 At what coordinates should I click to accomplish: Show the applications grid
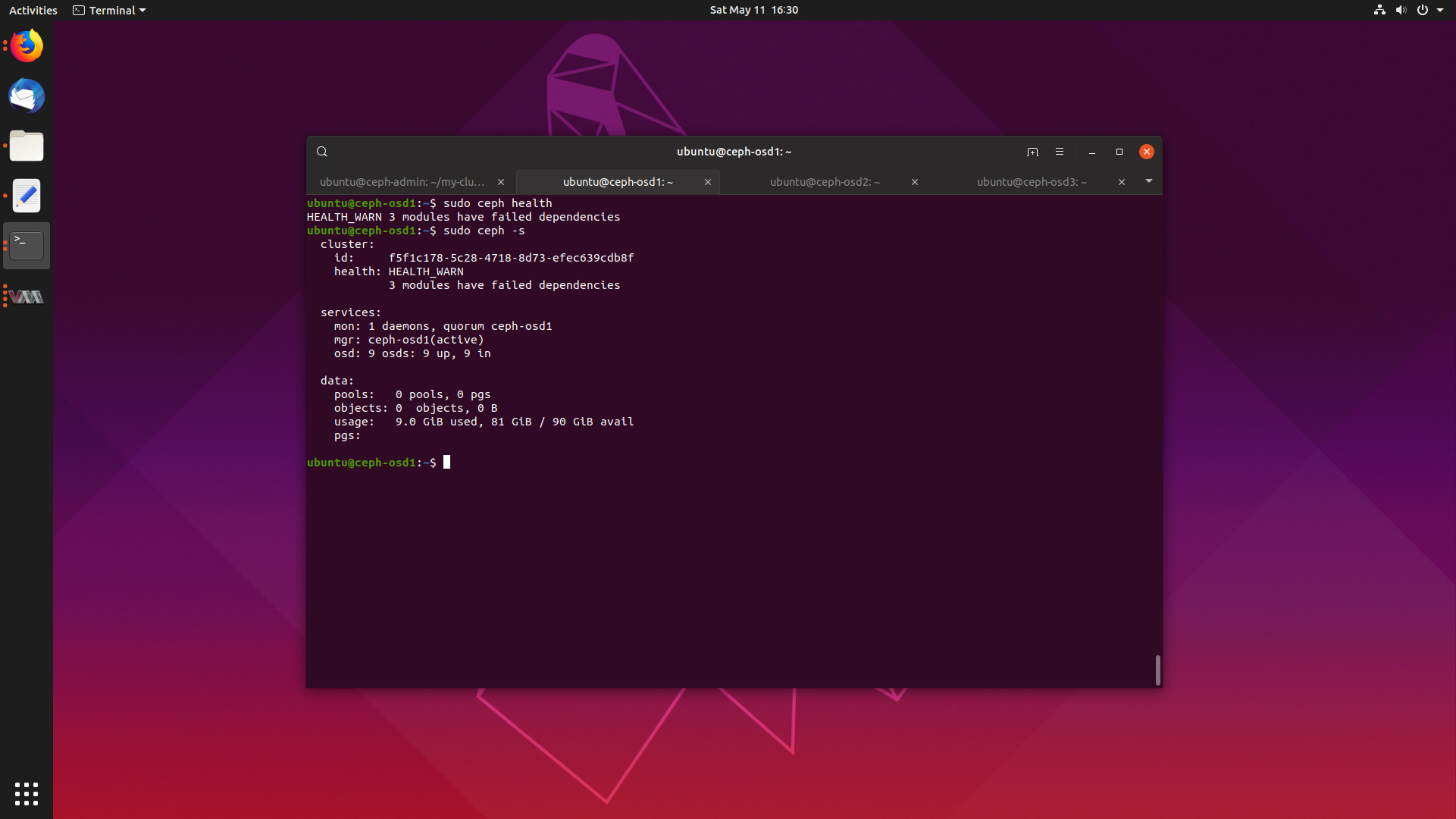(27, 793)
